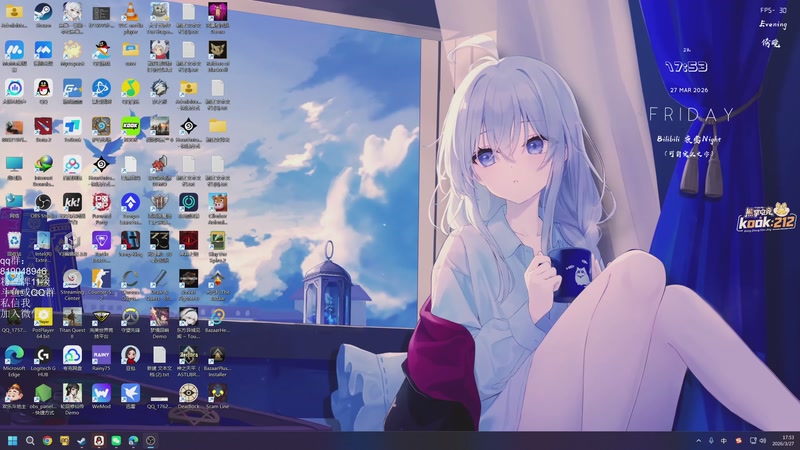The width and height of the screenshot is (800, 450).
Task: Open WeChat from the taskbar
Action: click(x=116, y=441)
